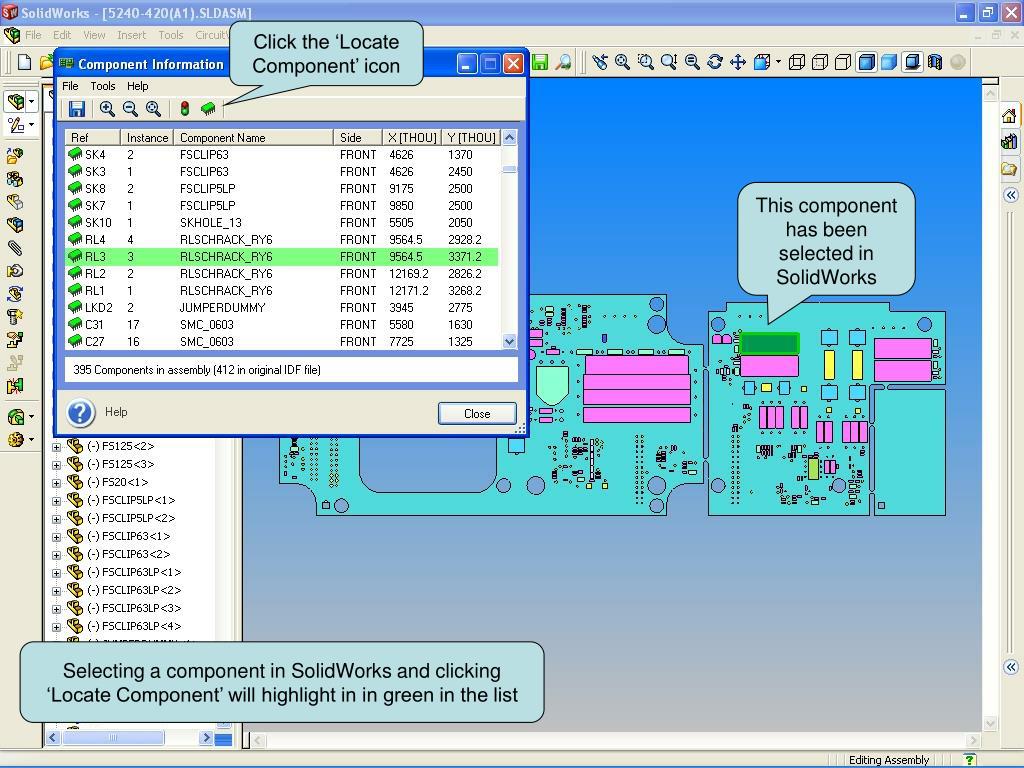Open the dropdown beside the bottom gear icon
This screenshot has height=768, width=1024.
pos(31,439)
